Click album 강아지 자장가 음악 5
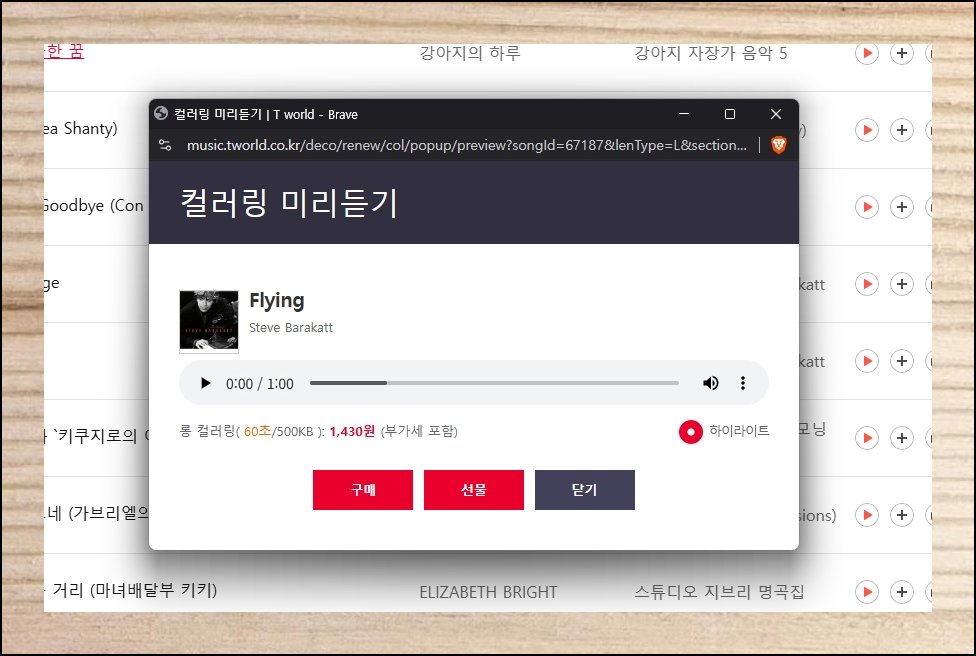The image size is (976, 656). coord(710,53)
